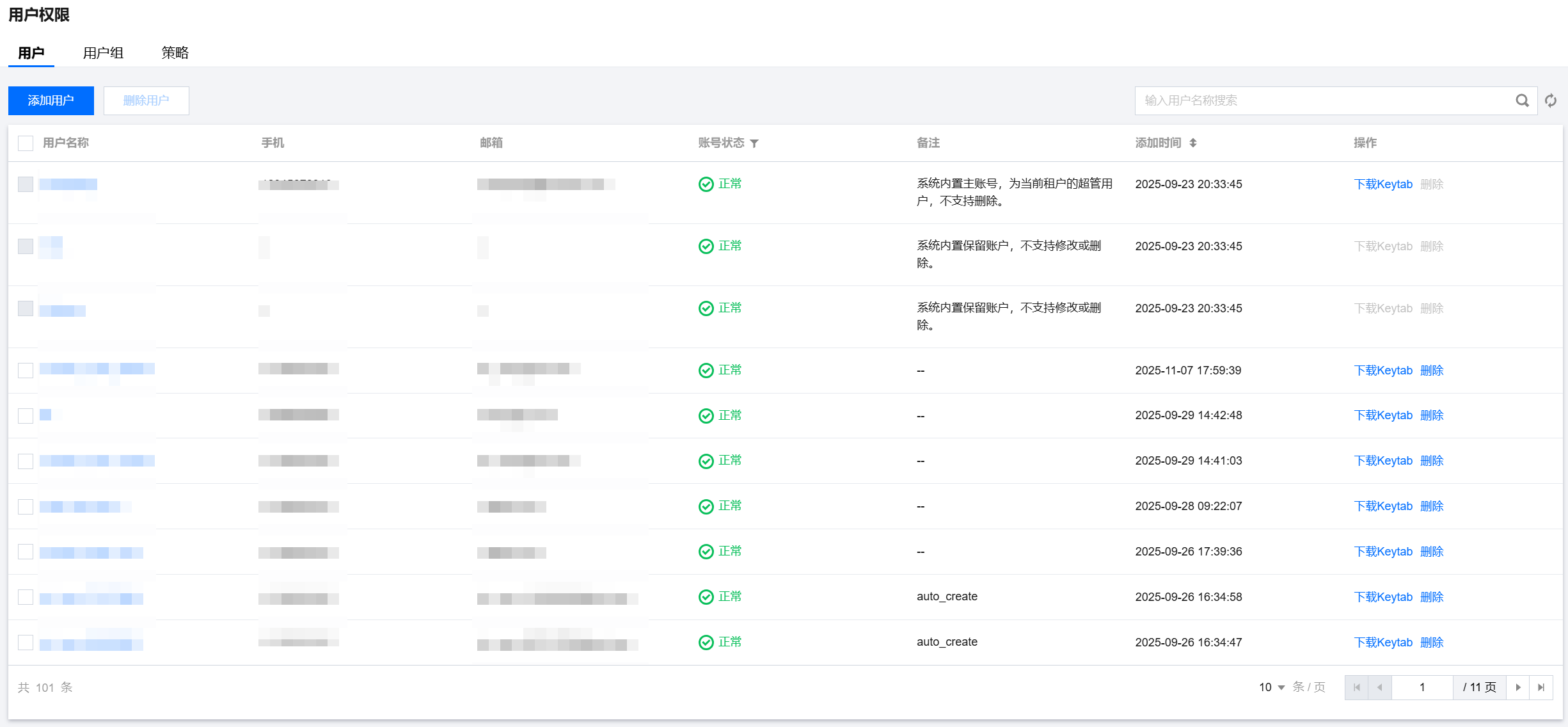Delete the user added 2025-09-26 17:39:36

pyautogui.click(x=1432, y=552)
